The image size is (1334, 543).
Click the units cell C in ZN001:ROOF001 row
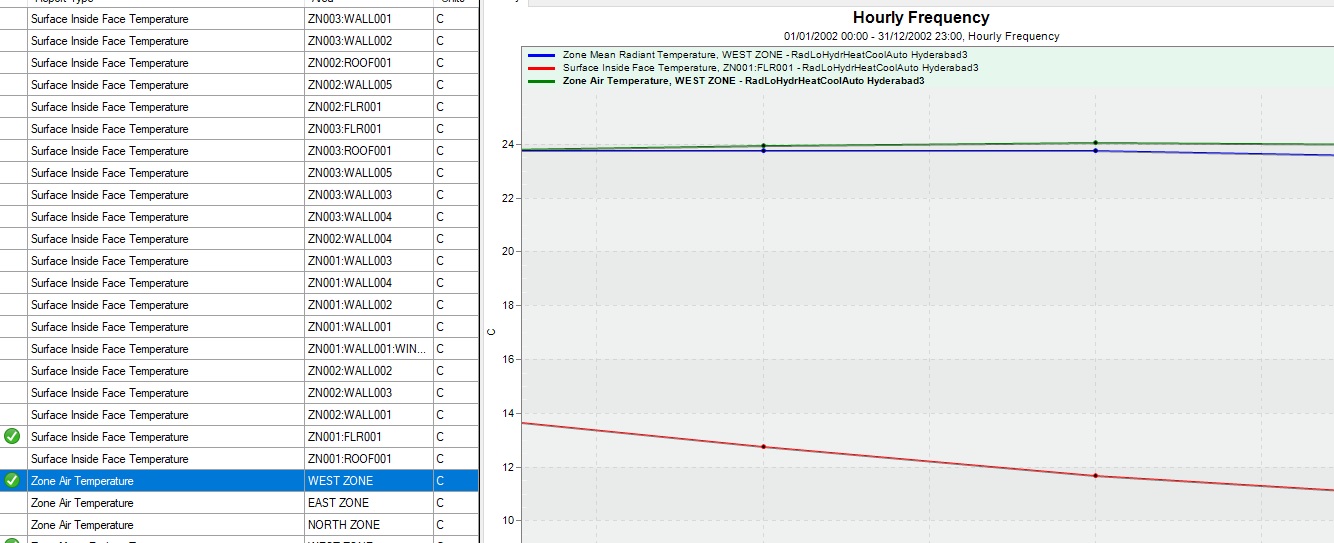(x=455, y=459)
